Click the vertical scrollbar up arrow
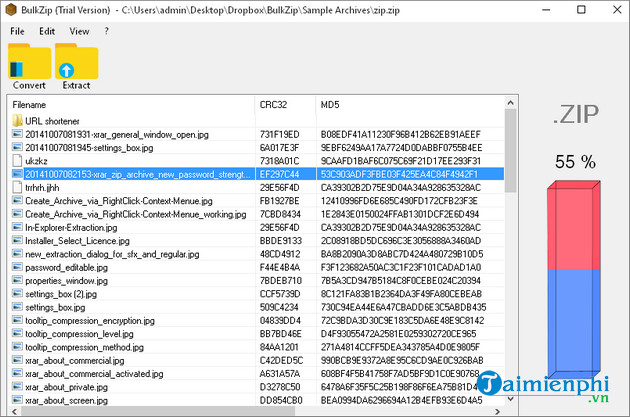 pyautogui.click(x=510, y=103)
